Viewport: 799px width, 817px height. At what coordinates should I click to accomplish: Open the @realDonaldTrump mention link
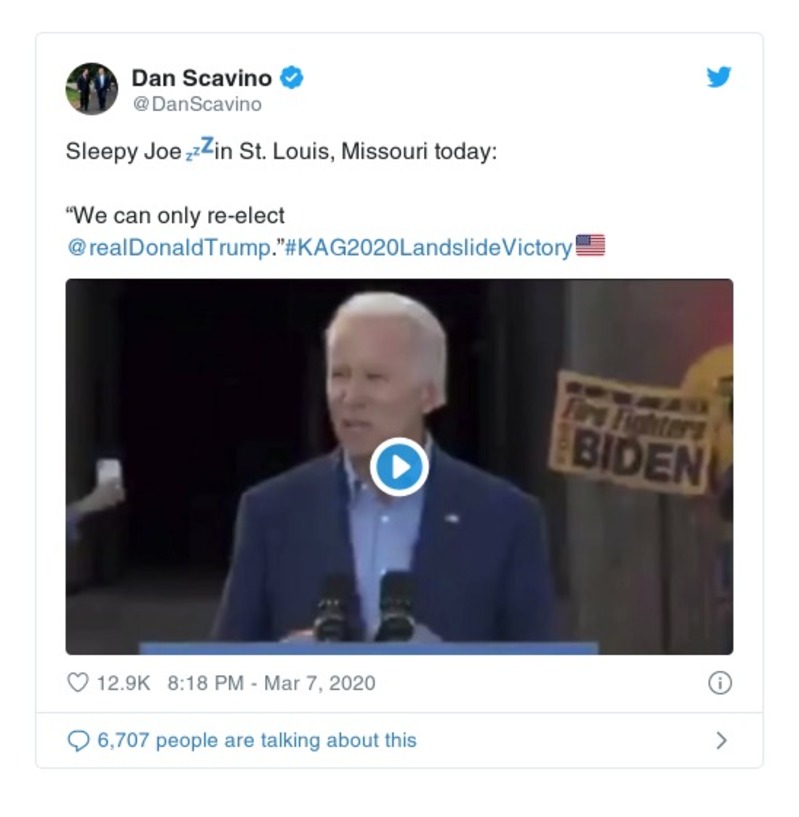coord(168,247)
